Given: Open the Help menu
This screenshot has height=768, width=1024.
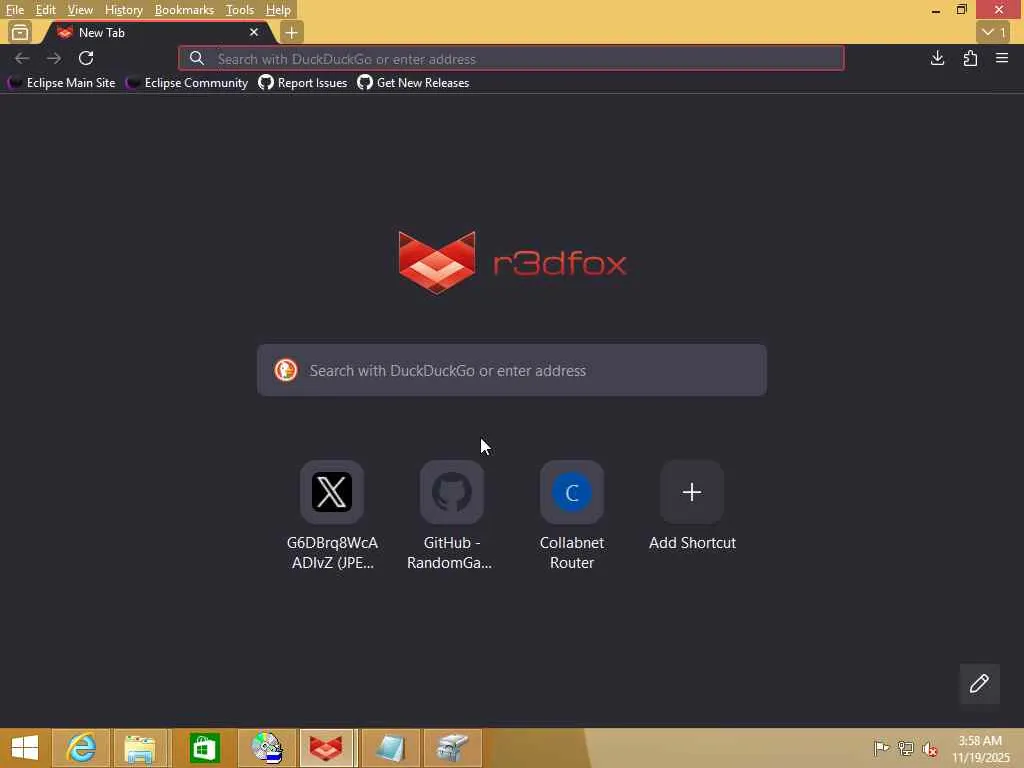Looking at the screenshot, I should point(278,10).
